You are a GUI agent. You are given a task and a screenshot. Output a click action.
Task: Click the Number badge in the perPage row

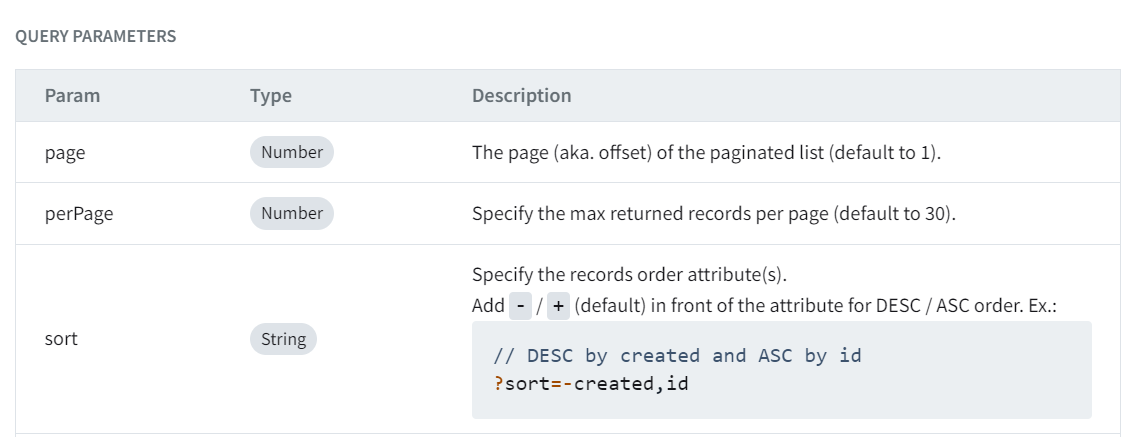tap(292, 213)
